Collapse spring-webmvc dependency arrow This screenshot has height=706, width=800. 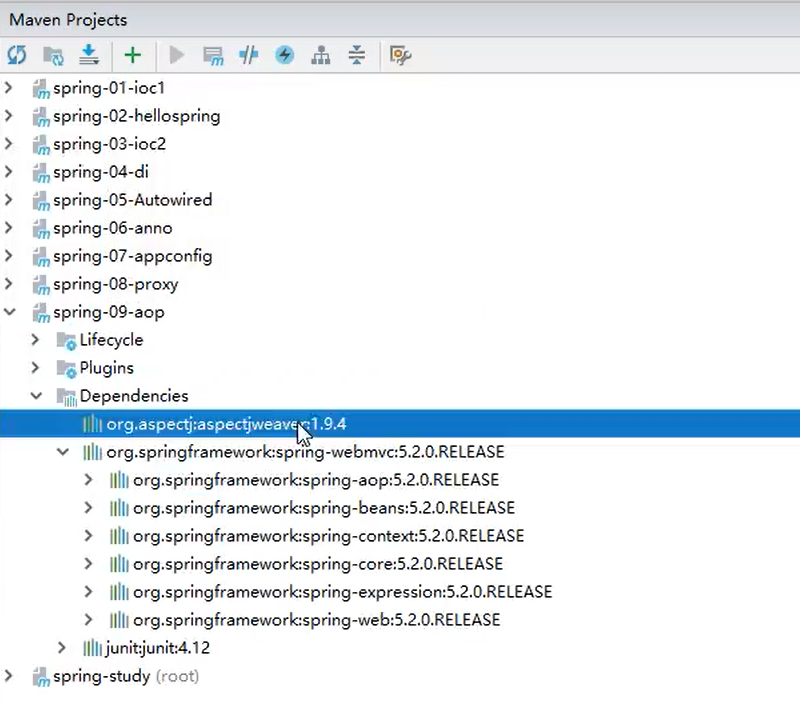tap(63, 452)
